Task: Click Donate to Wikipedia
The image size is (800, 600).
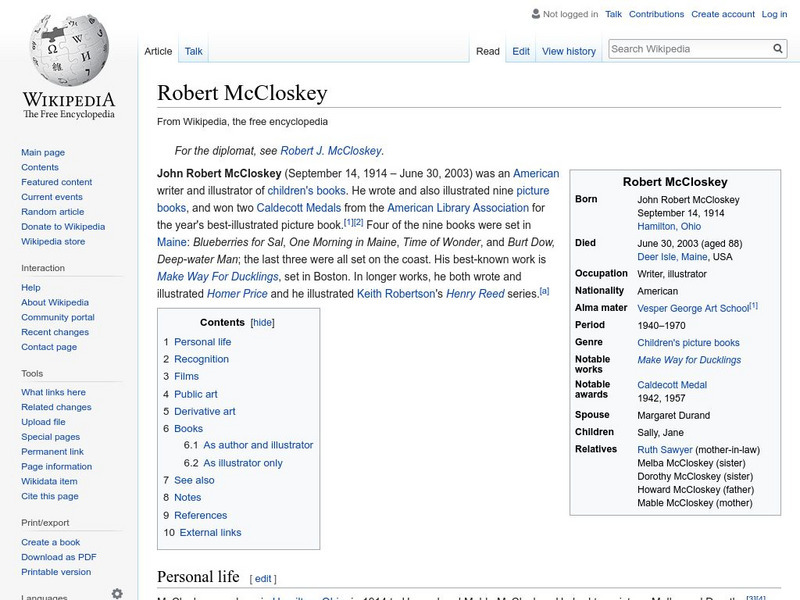Action: (x=63, y=227)
